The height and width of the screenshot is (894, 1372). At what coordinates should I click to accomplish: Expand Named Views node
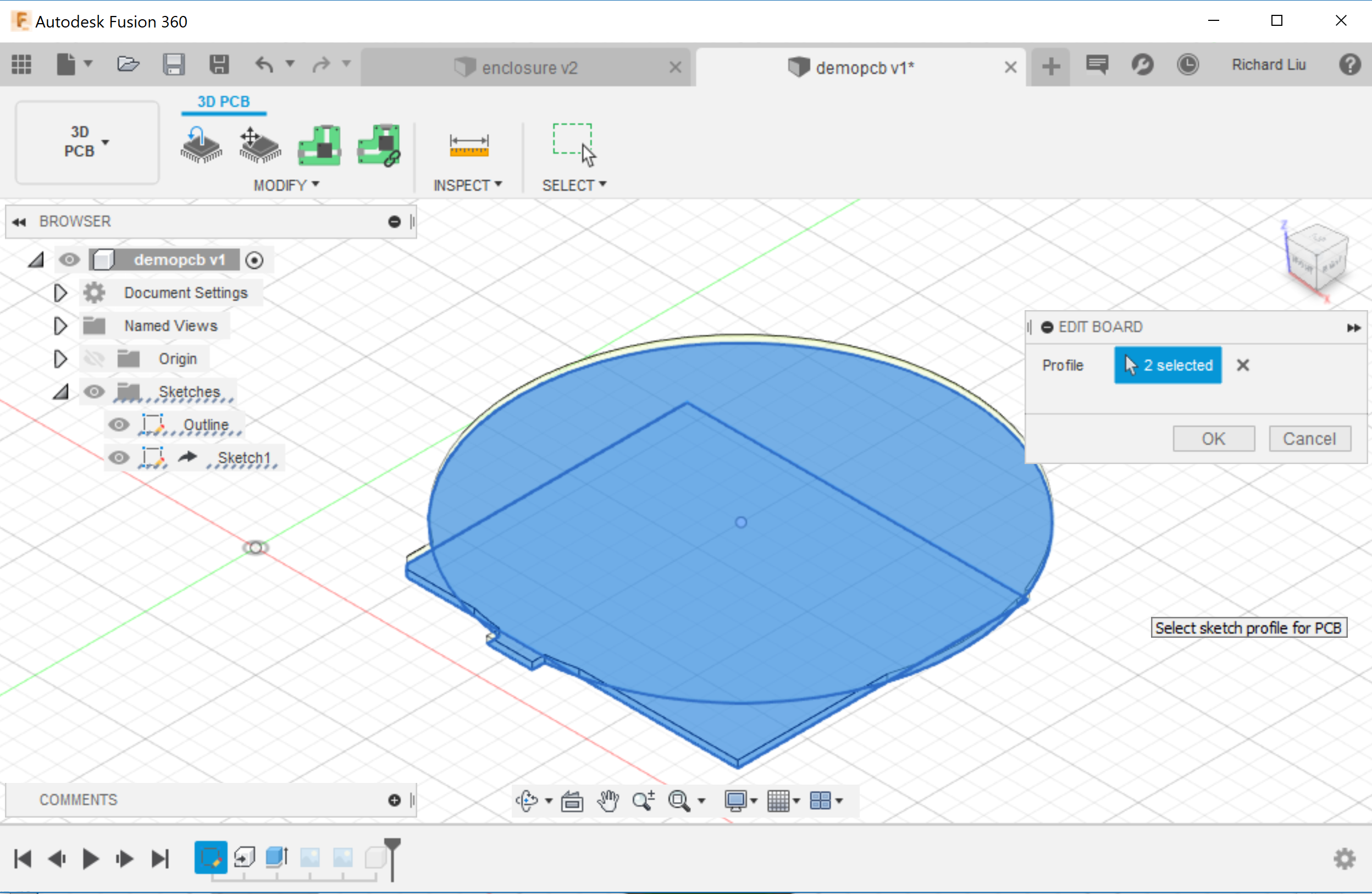[60, 325]
